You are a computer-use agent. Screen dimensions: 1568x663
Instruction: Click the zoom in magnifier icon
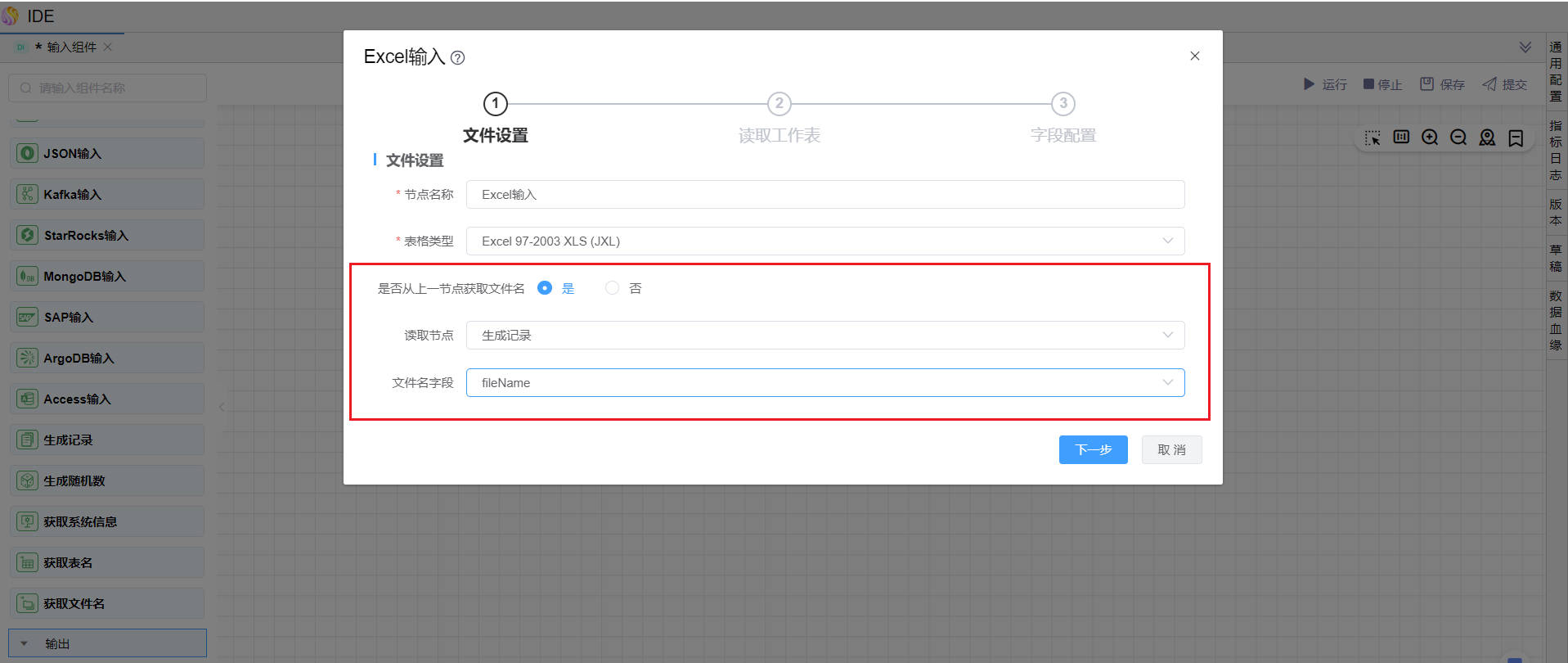1429,138
